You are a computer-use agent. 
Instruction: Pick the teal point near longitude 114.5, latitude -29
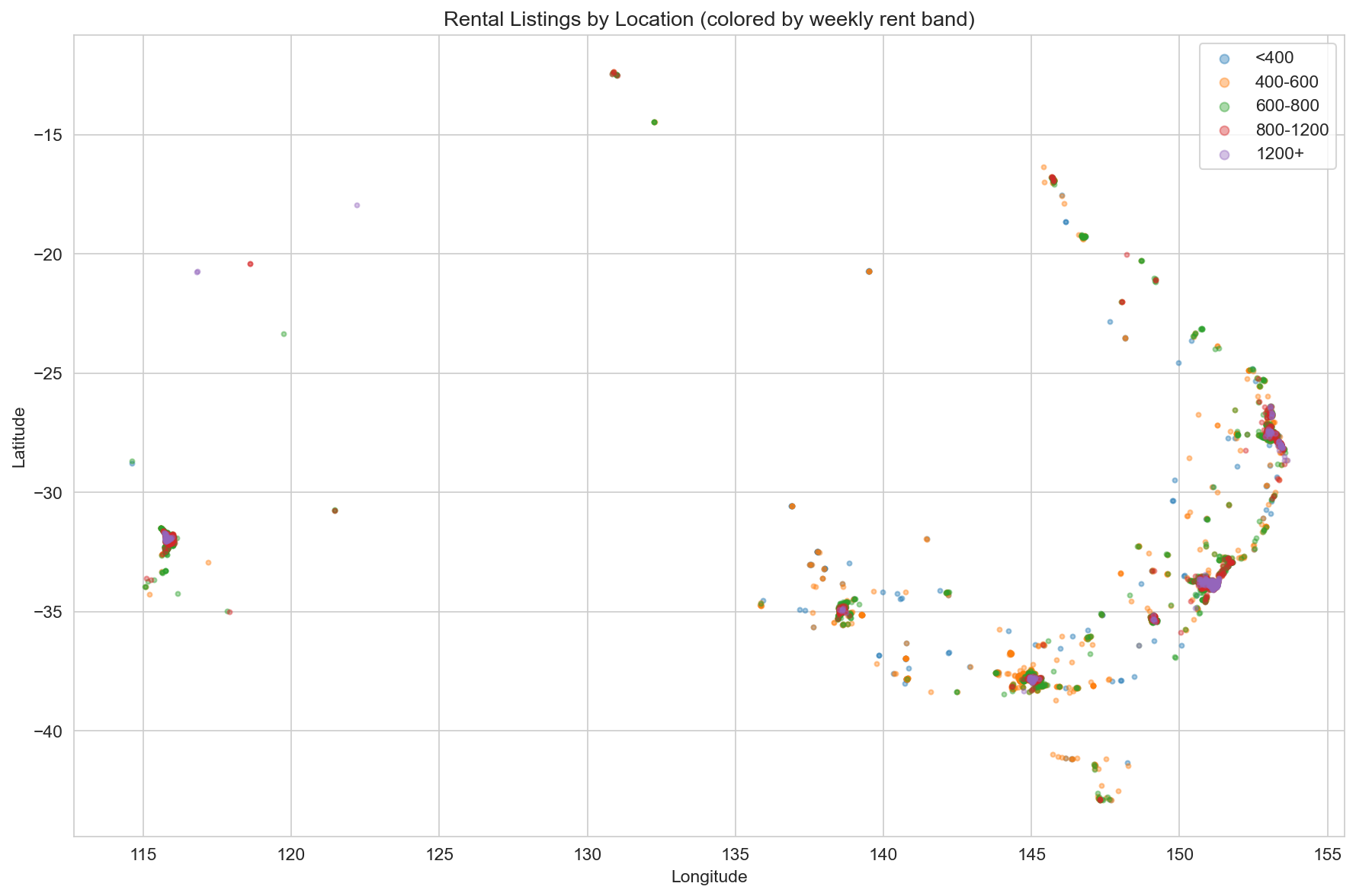132,462
